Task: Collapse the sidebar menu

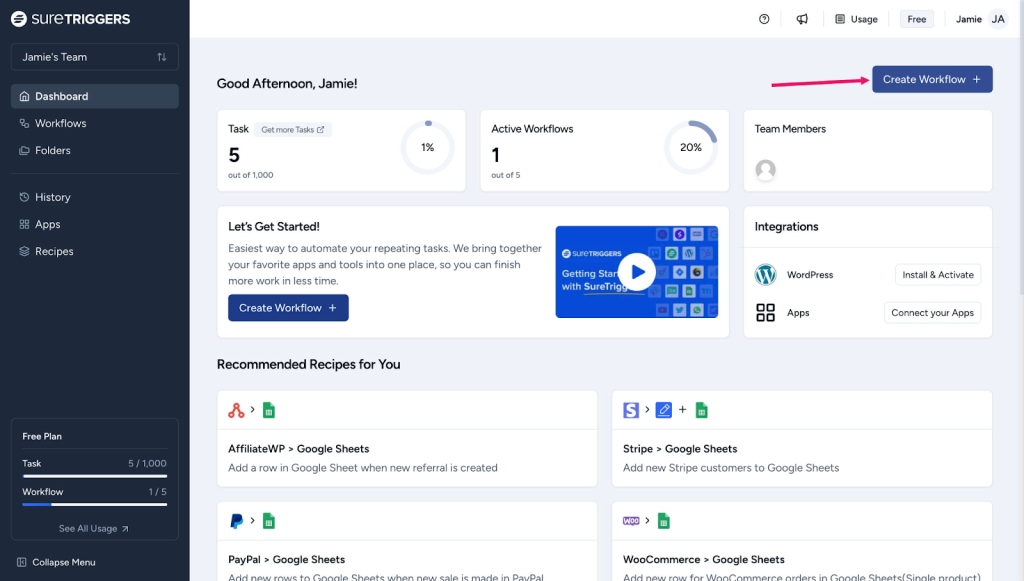Action: point(57,562)
